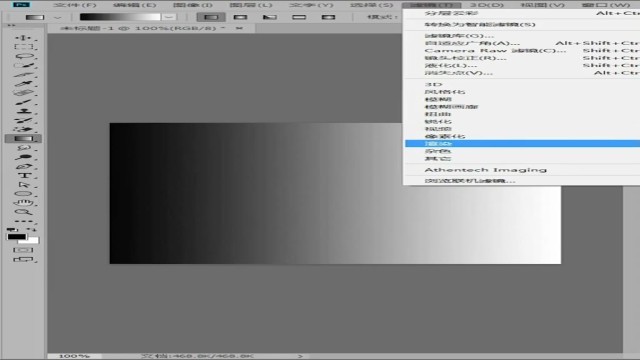Click the black foreground color swatch
Screen dimensions: 640x360
point(17,237)
